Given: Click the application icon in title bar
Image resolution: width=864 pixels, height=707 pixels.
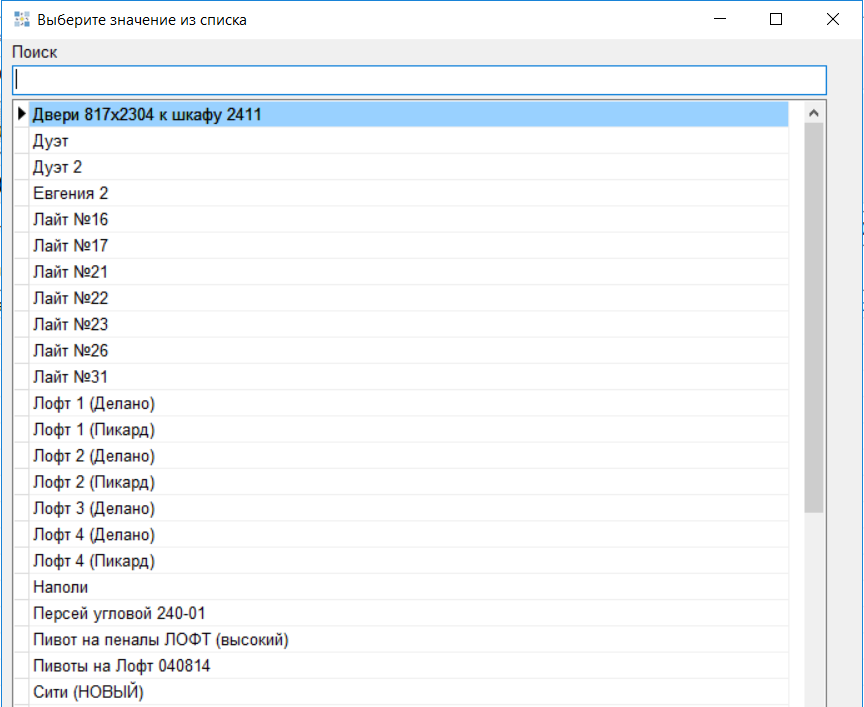Looking at the screenshot, I should [x=21, y=19].
